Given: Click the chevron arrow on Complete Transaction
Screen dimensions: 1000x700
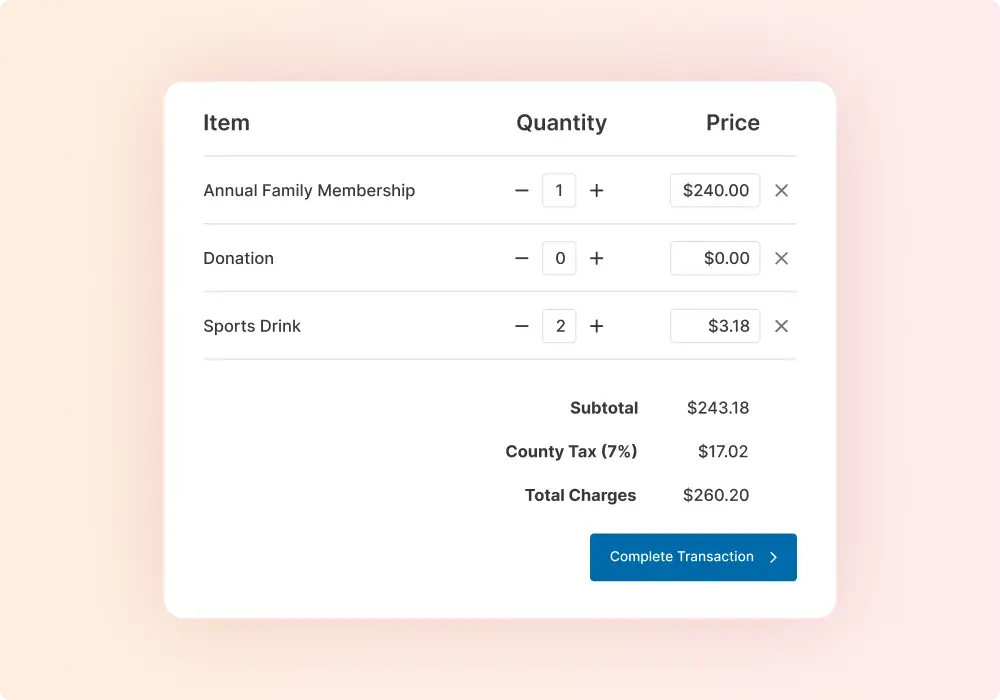Looking at the screenshot, I should pos(773,557).
